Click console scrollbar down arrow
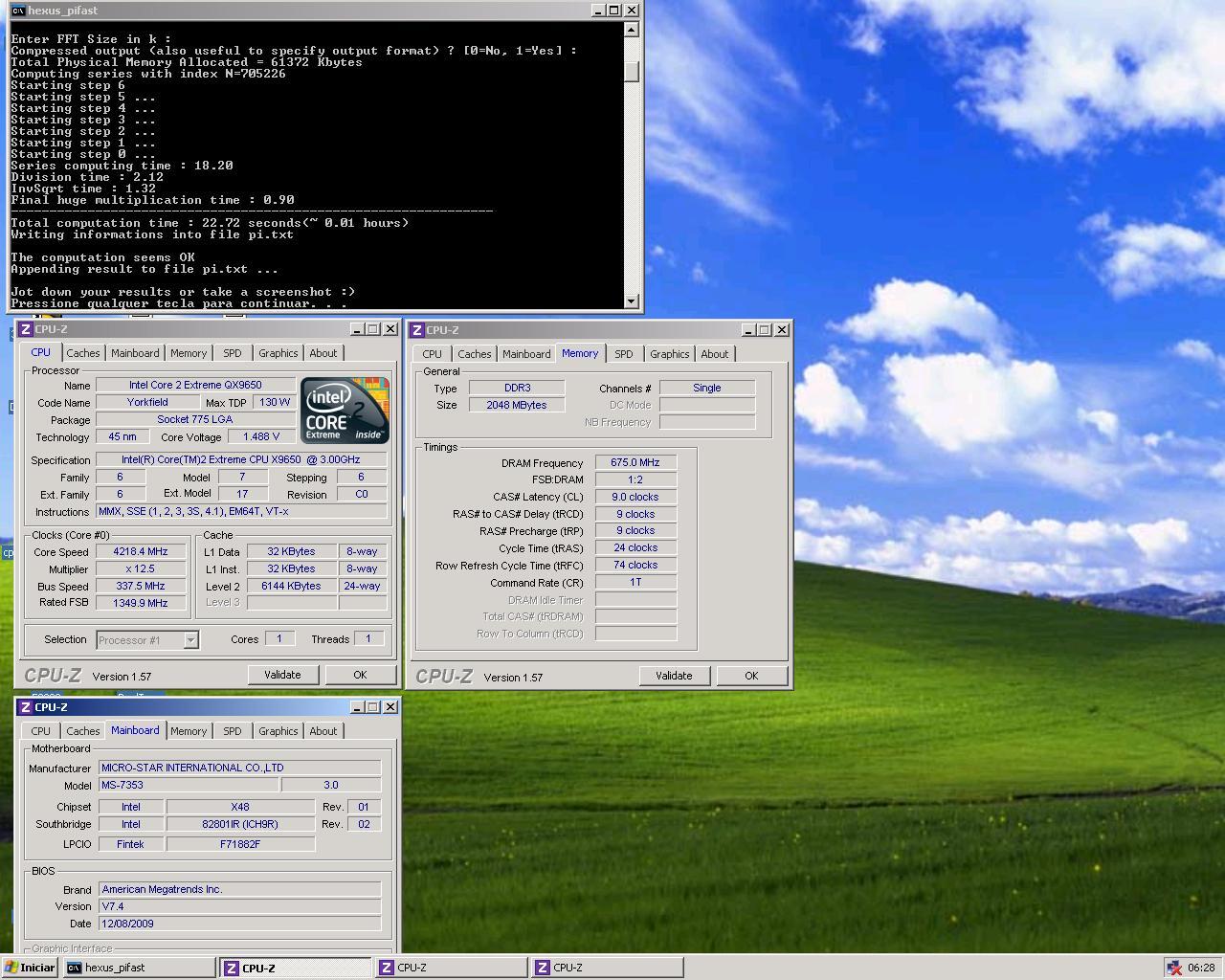 pos(631,301)
